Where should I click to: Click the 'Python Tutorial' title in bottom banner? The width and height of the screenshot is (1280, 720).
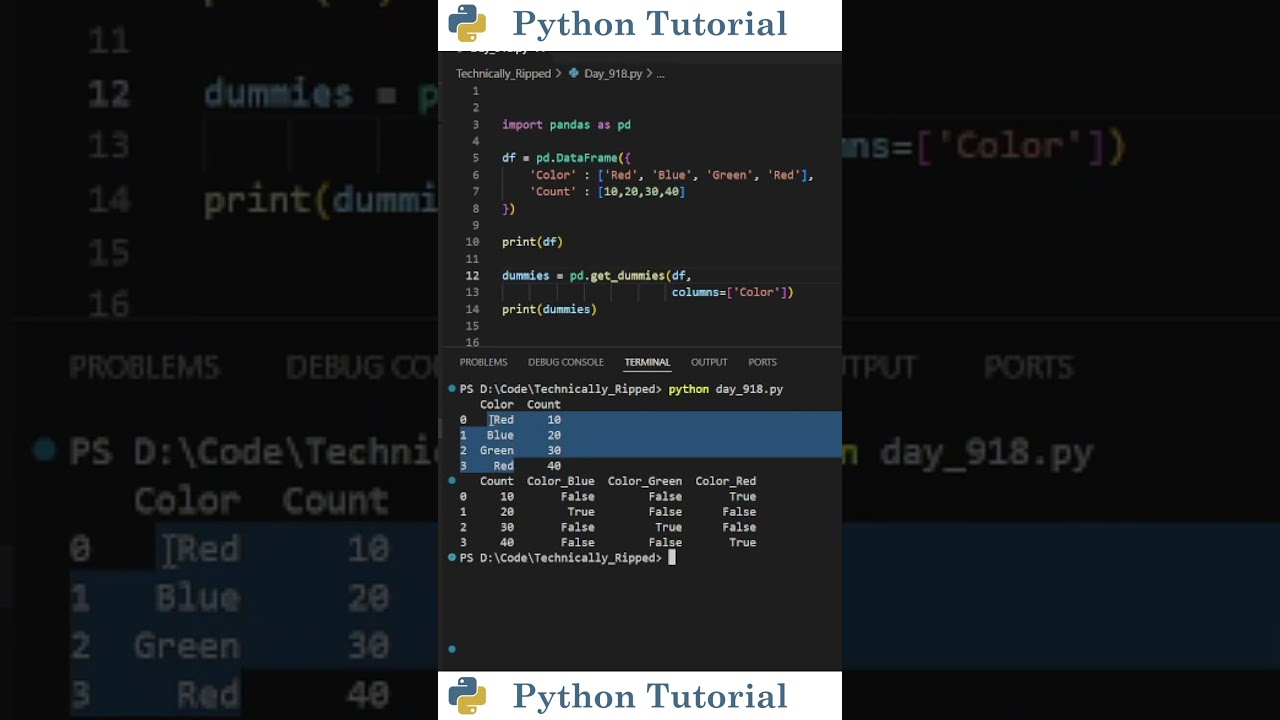pyautogui.click(x=650, y=696)
